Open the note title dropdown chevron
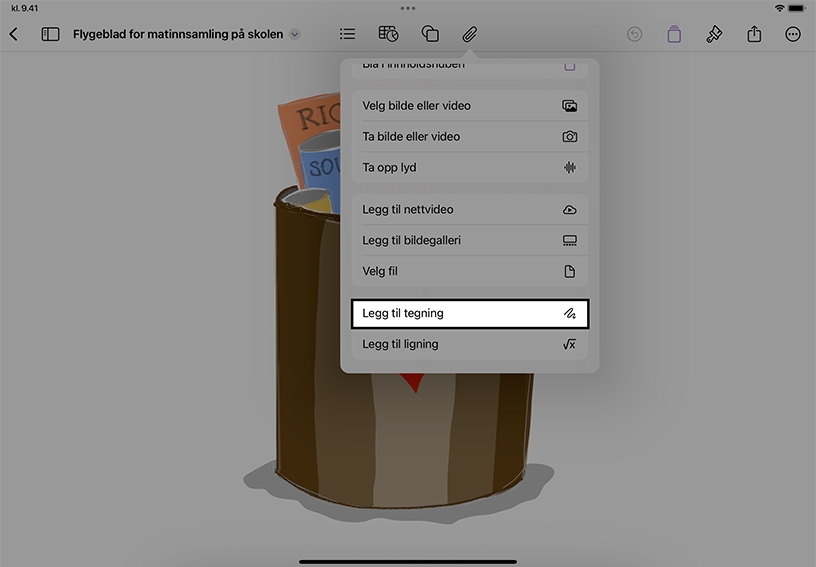 tap(295, 34)
